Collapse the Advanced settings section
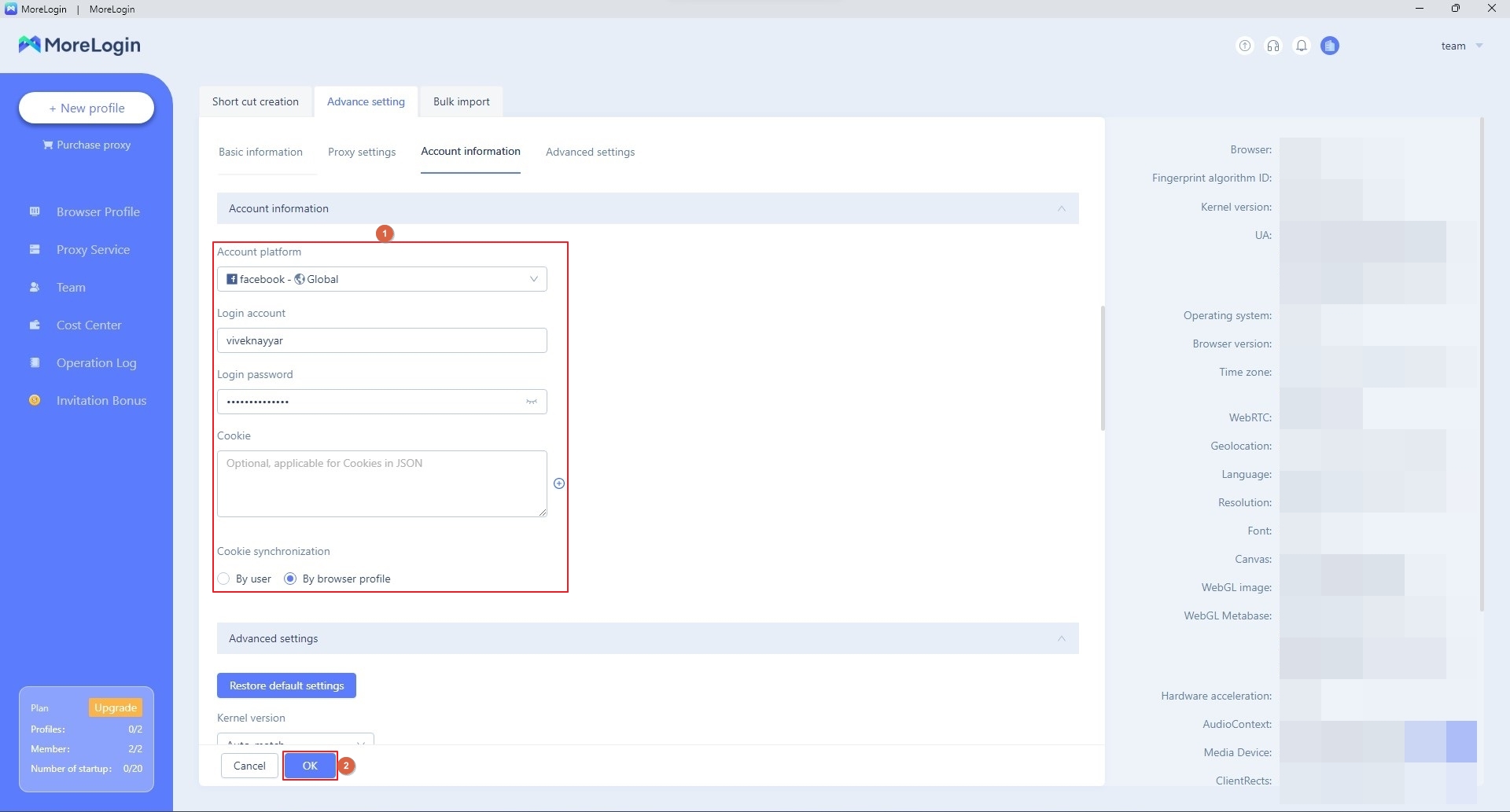 (x=1062, y=638)
